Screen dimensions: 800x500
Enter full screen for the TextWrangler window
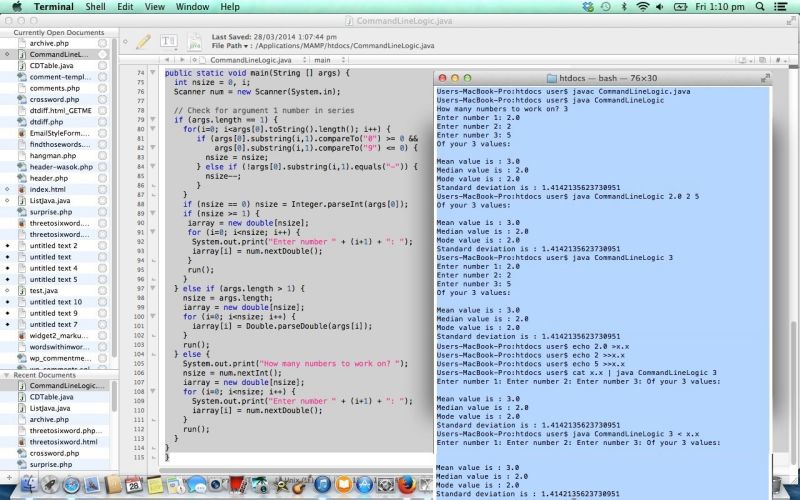[x=791, y=21]
